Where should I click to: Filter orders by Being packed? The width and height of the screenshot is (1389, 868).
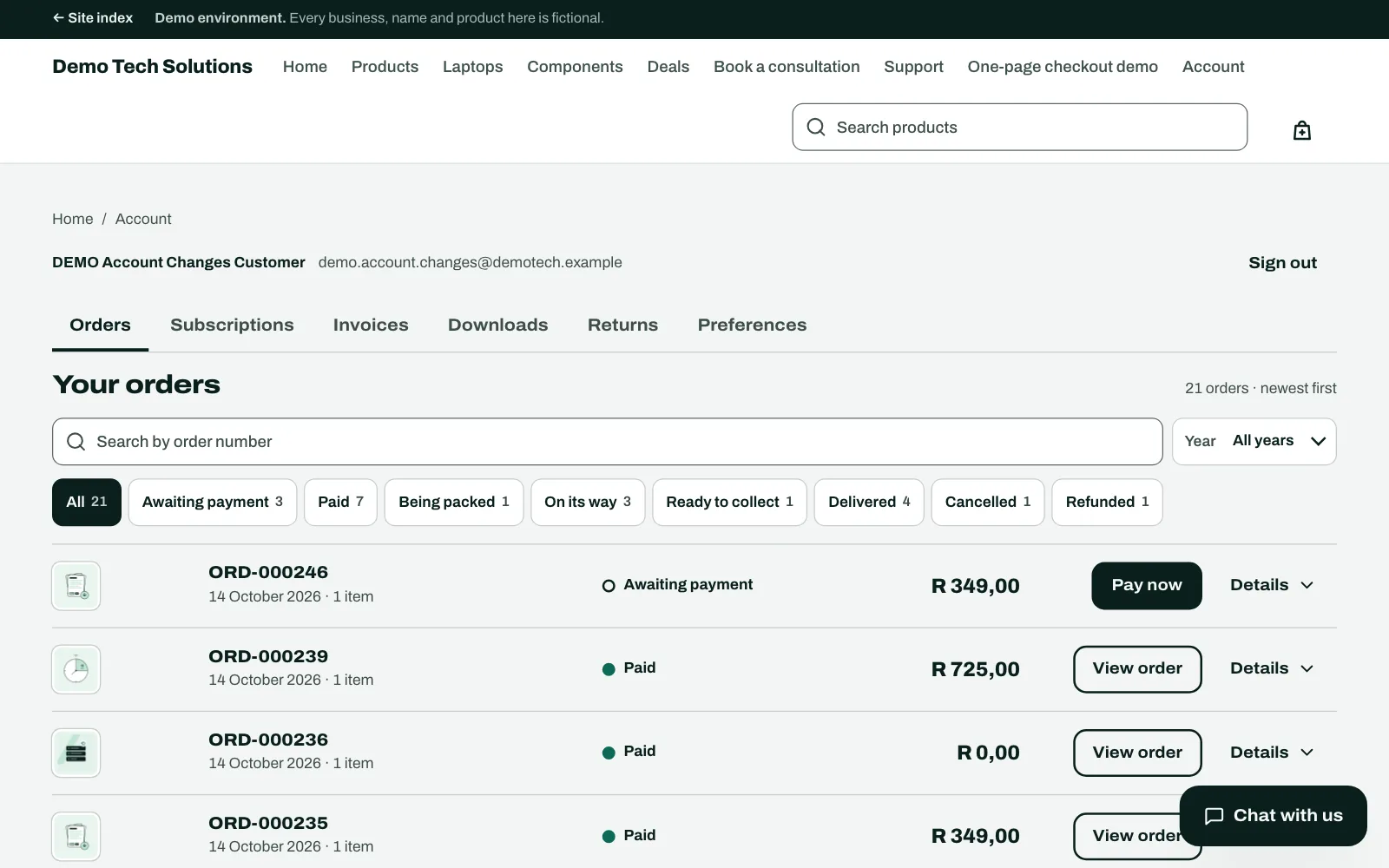click(454, 502)
